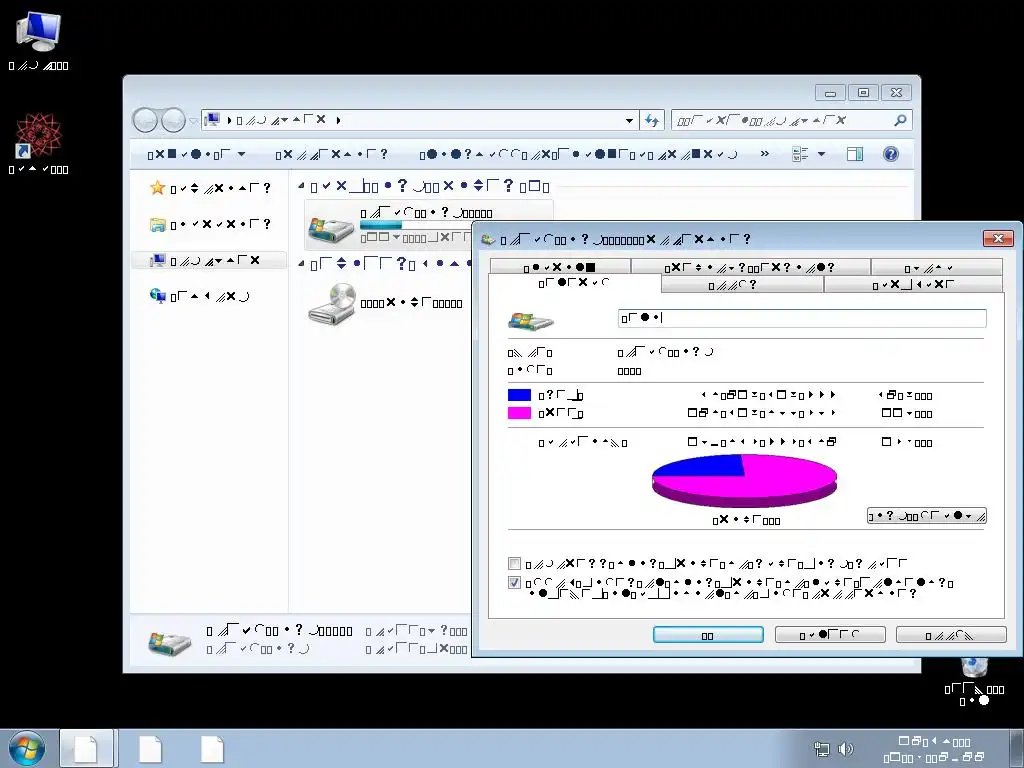Collapse the Hard Disk Drives group triangle
The image size is (1024, 768).
[x=301, y=186]
